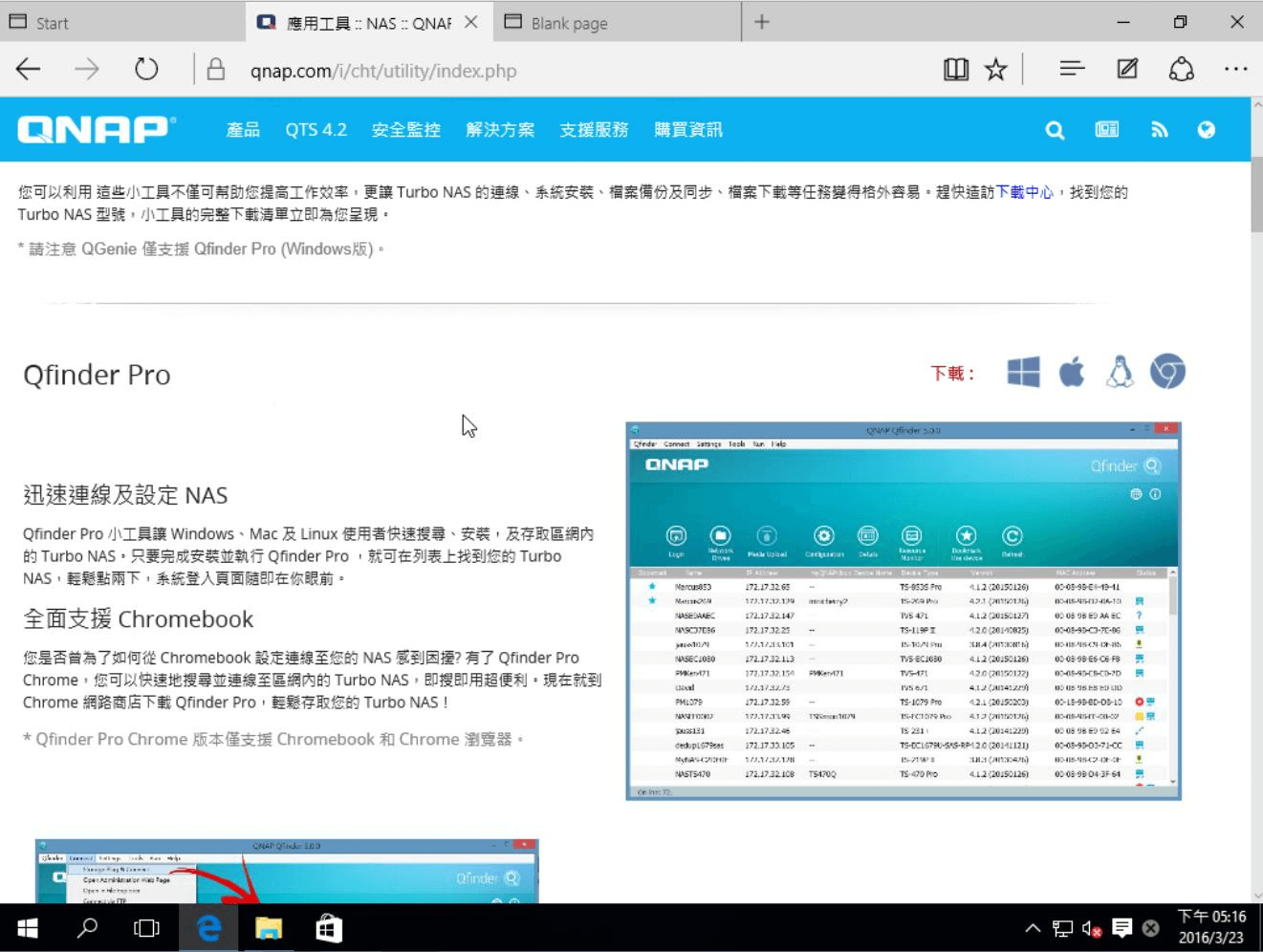The image size is (1263, 952).
Task: Open the QNAP site search icon
Action: (1055, 130)
